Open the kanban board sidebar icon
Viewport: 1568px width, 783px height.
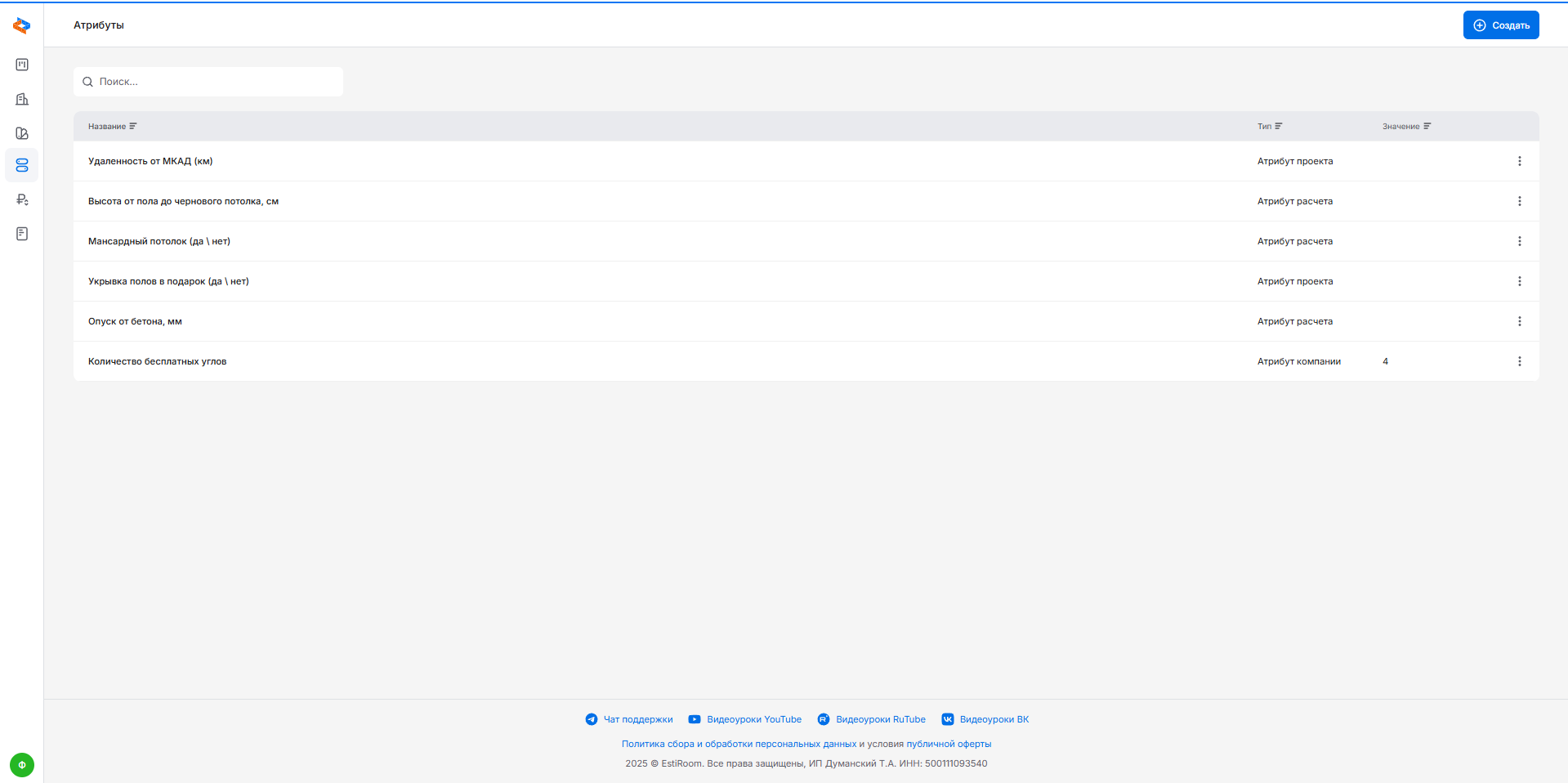[x=22, y=65]
